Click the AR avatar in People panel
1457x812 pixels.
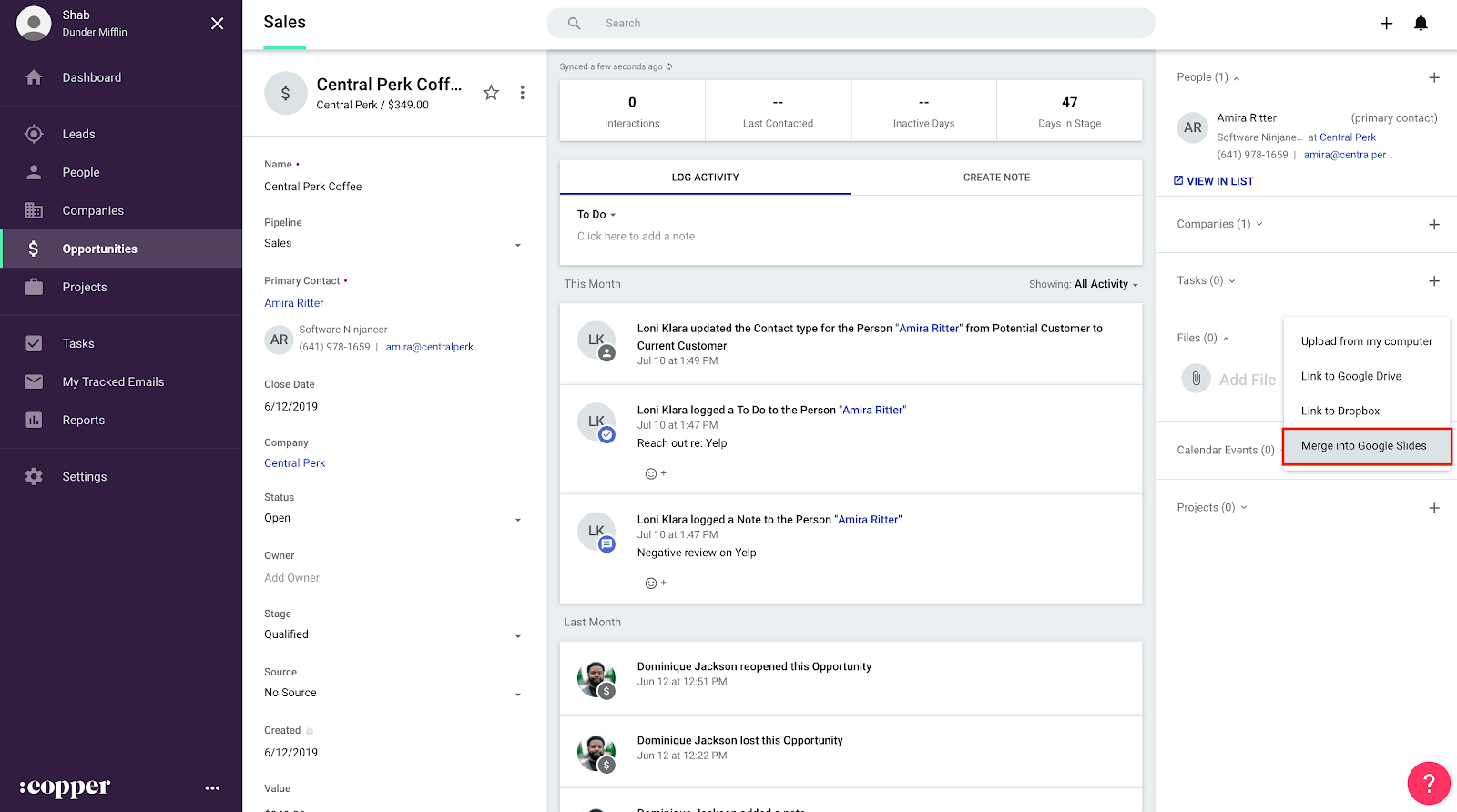[1193, 128]
